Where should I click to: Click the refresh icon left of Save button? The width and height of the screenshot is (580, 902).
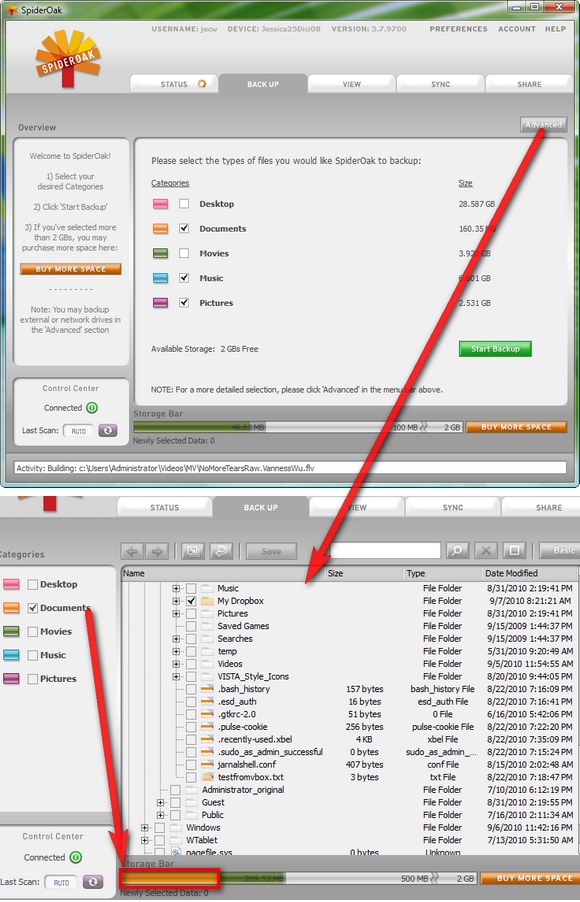coord(221,551)
